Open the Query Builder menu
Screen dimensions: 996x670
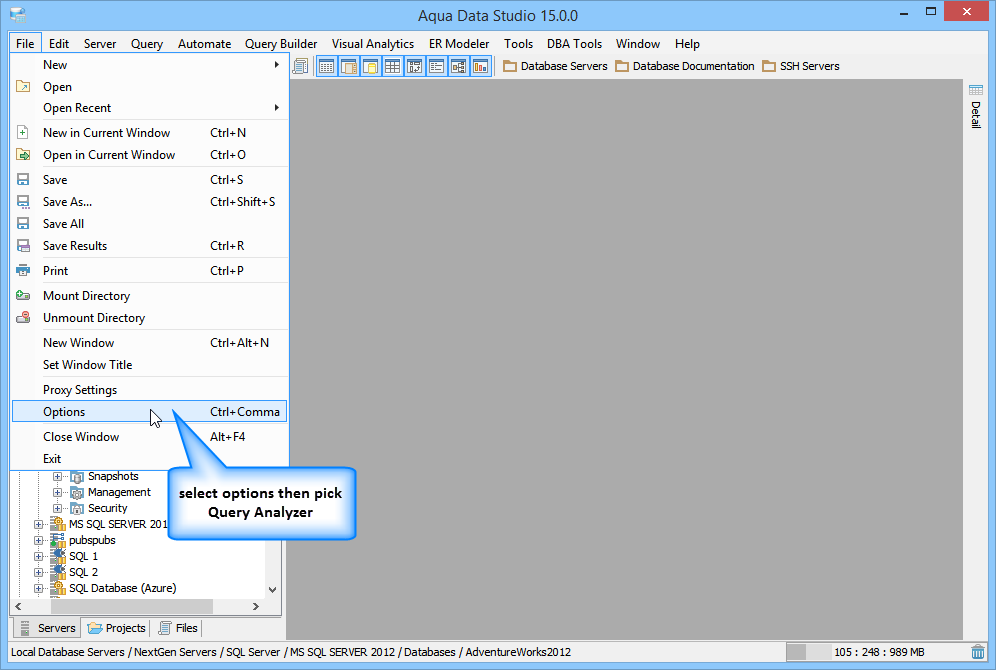coord(281,44)
